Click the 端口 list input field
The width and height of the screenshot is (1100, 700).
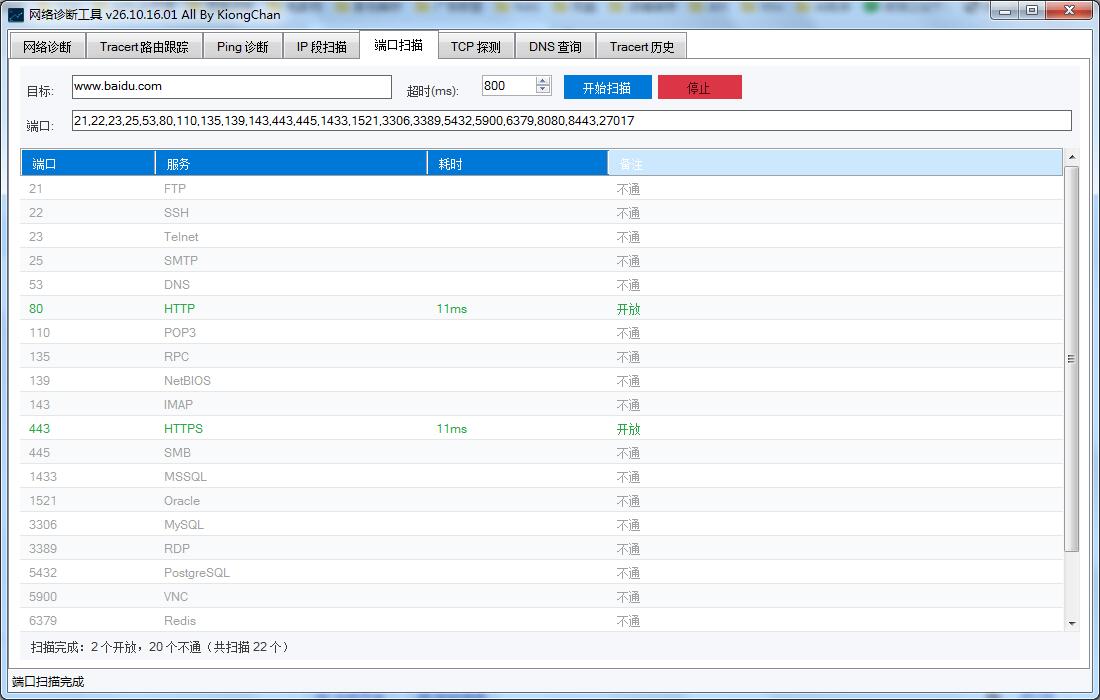coord(572,121)
